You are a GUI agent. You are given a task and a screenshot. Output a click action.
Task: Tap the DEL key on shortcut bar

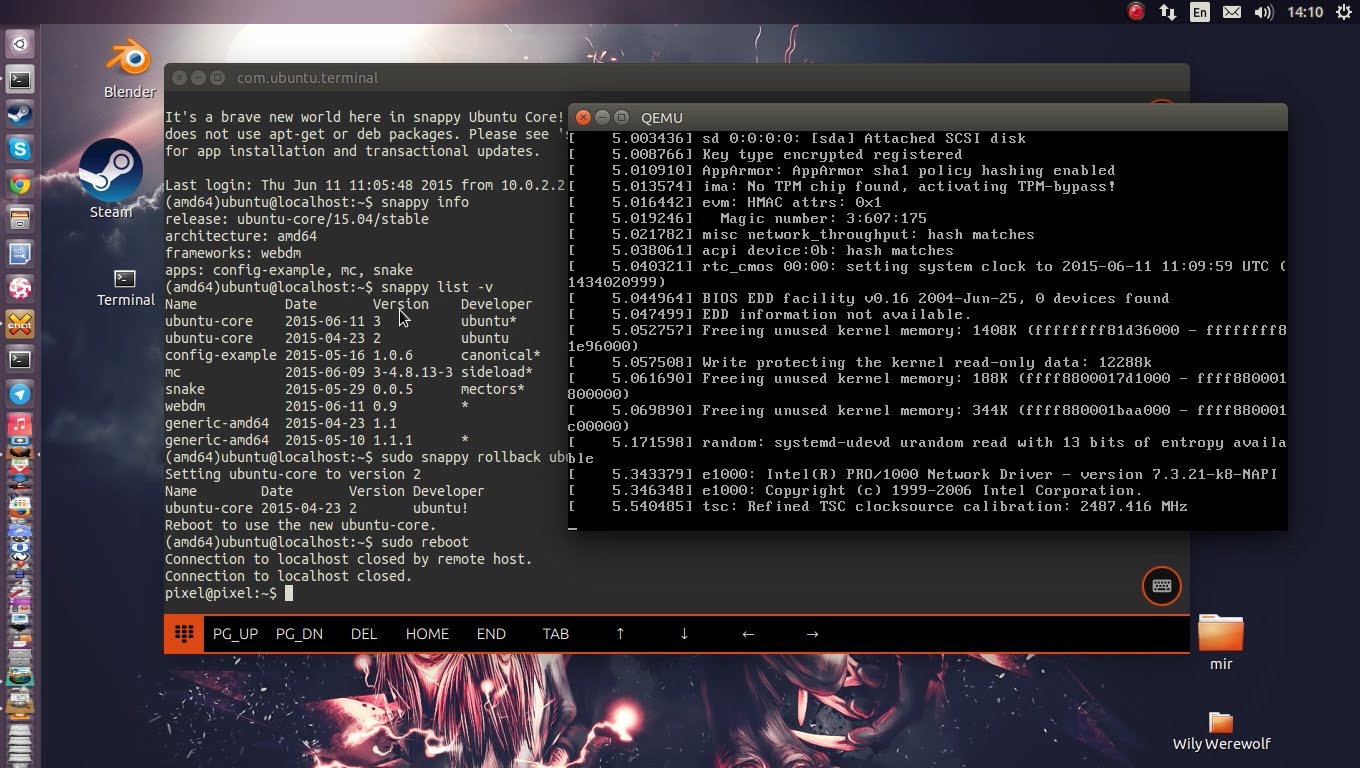coord(364,634)
